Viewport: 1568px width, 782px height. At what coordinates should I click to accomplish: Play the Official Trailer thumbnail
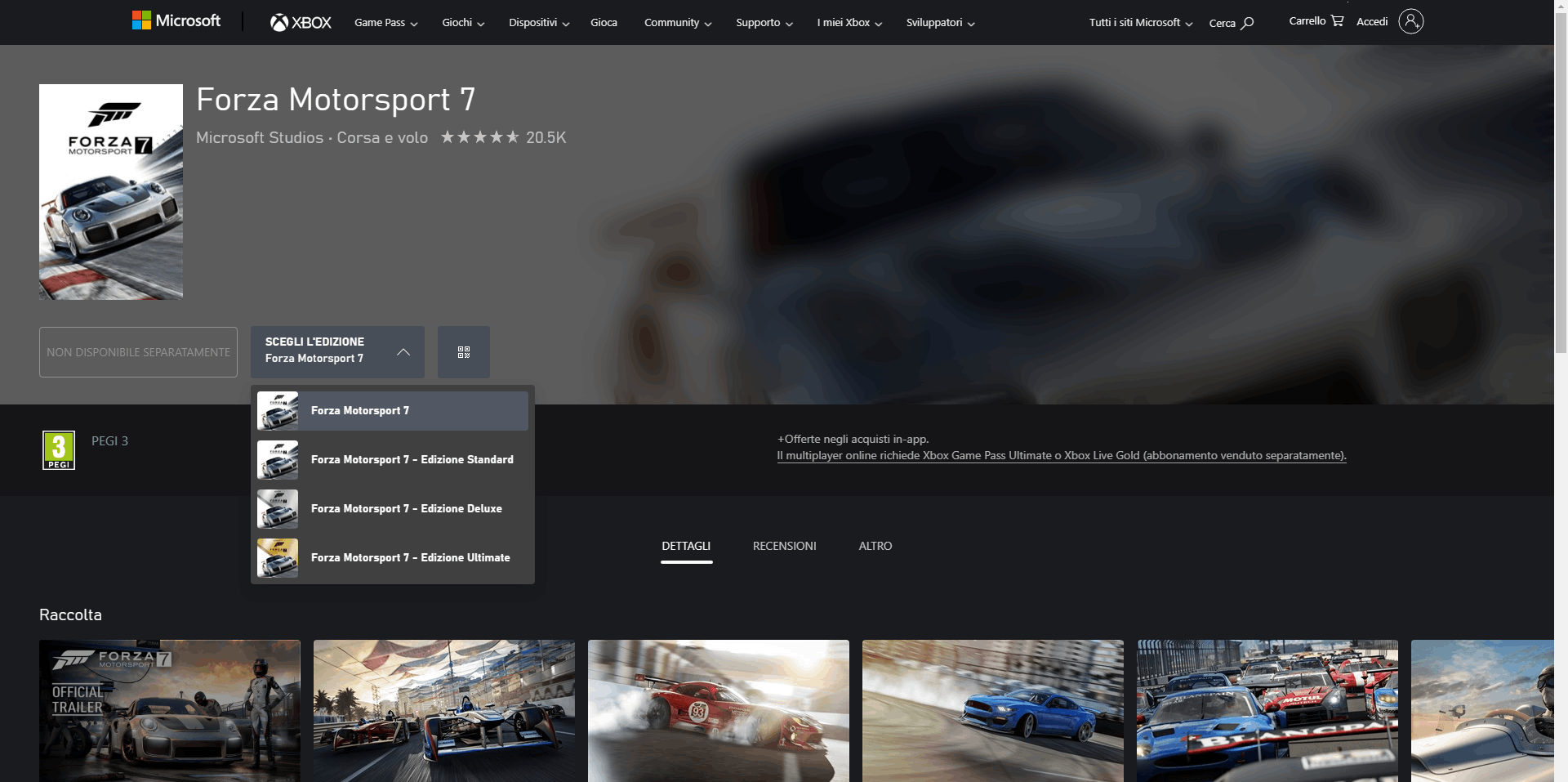(170, 711)
